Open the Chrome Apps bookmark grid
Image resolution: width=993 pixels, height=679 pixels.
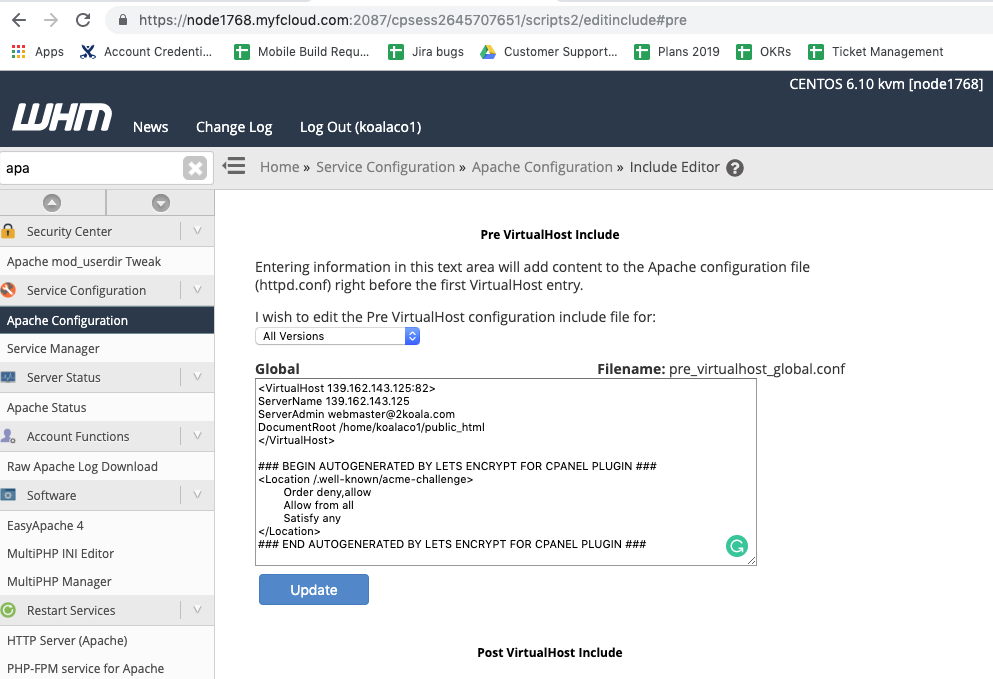[x=37, y=52]
